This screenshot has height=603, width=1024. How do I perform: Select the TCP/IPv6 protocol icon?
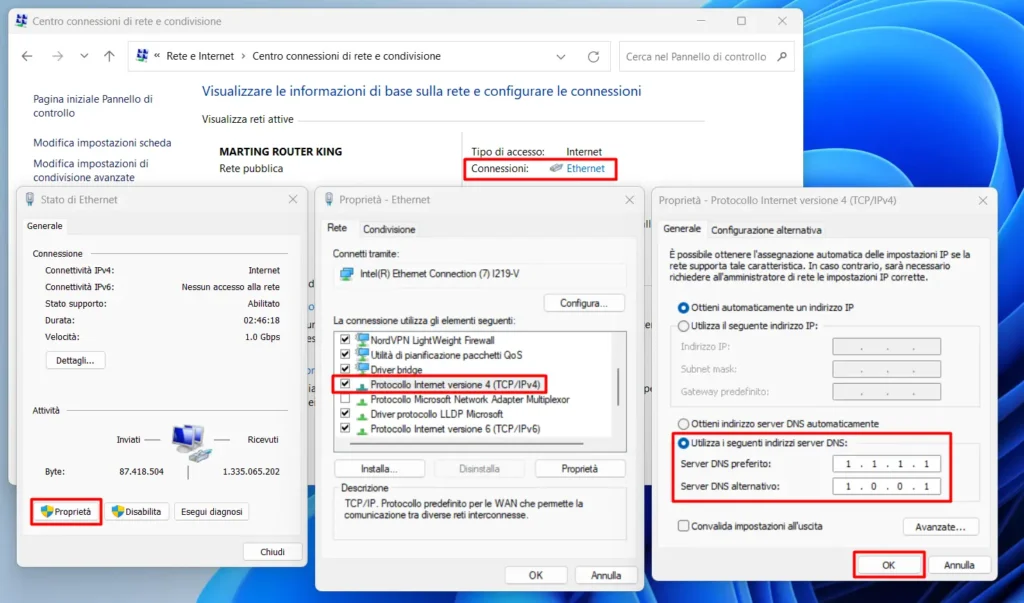click(x=362, y=429)
